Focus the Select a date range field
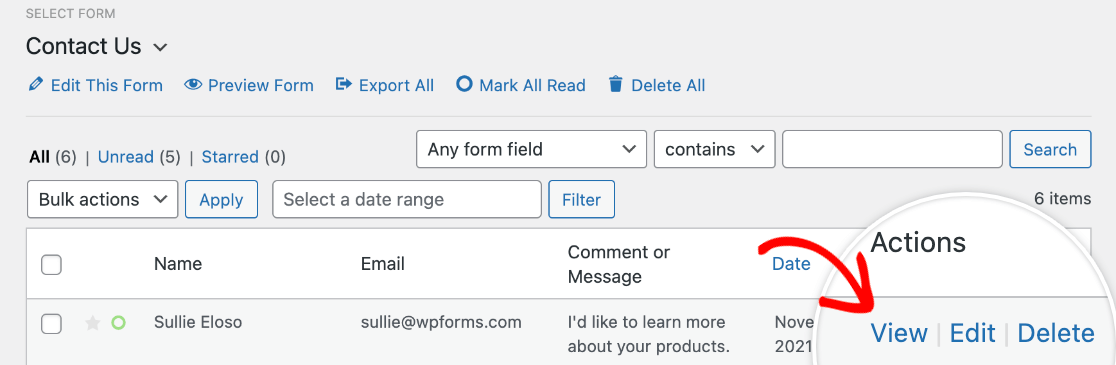Image resolution: width=1116 pixels, height=365 pixels. [x=406, y=199]
